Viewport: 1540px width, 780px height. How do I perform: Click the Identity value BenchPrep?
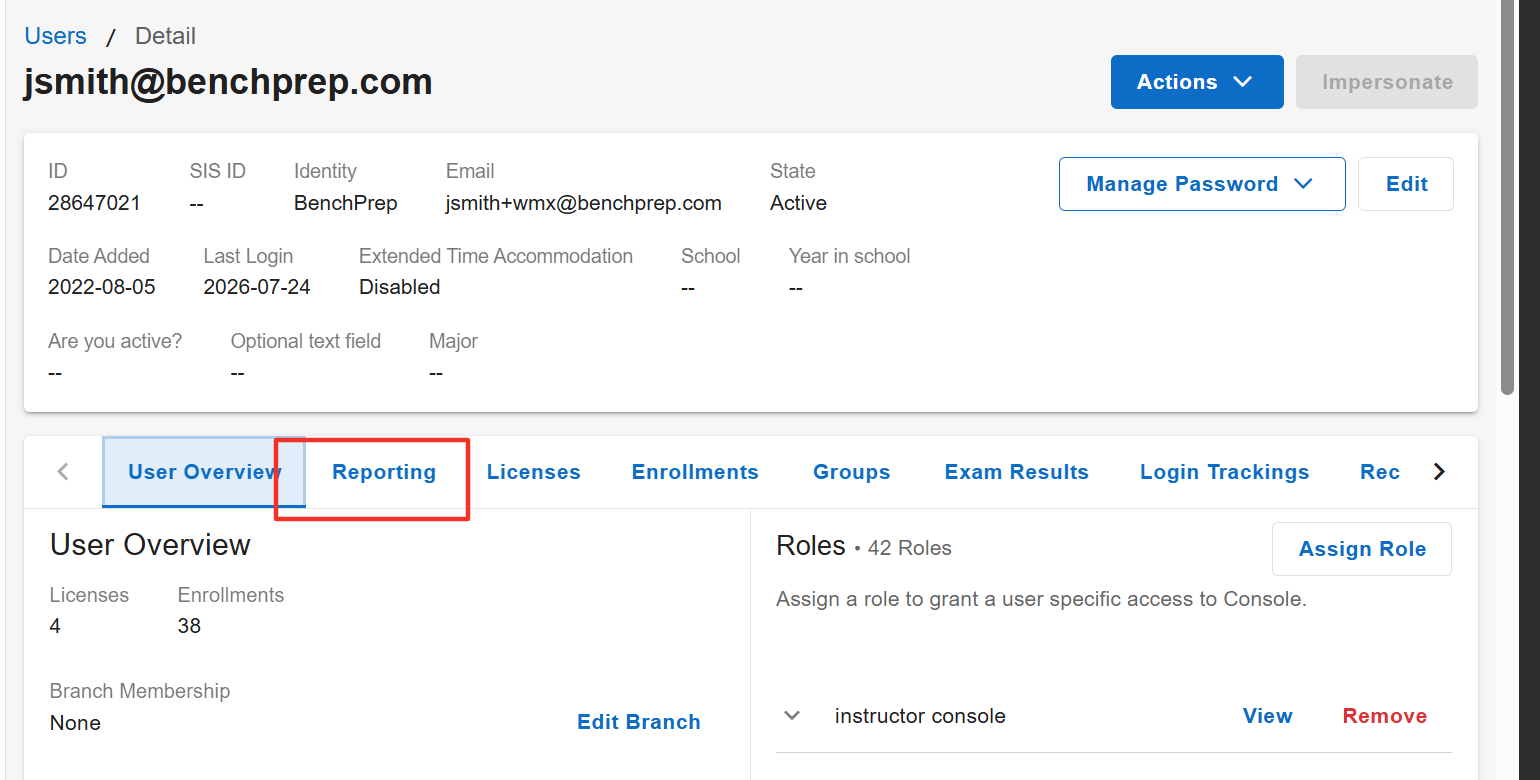(346, 203)
